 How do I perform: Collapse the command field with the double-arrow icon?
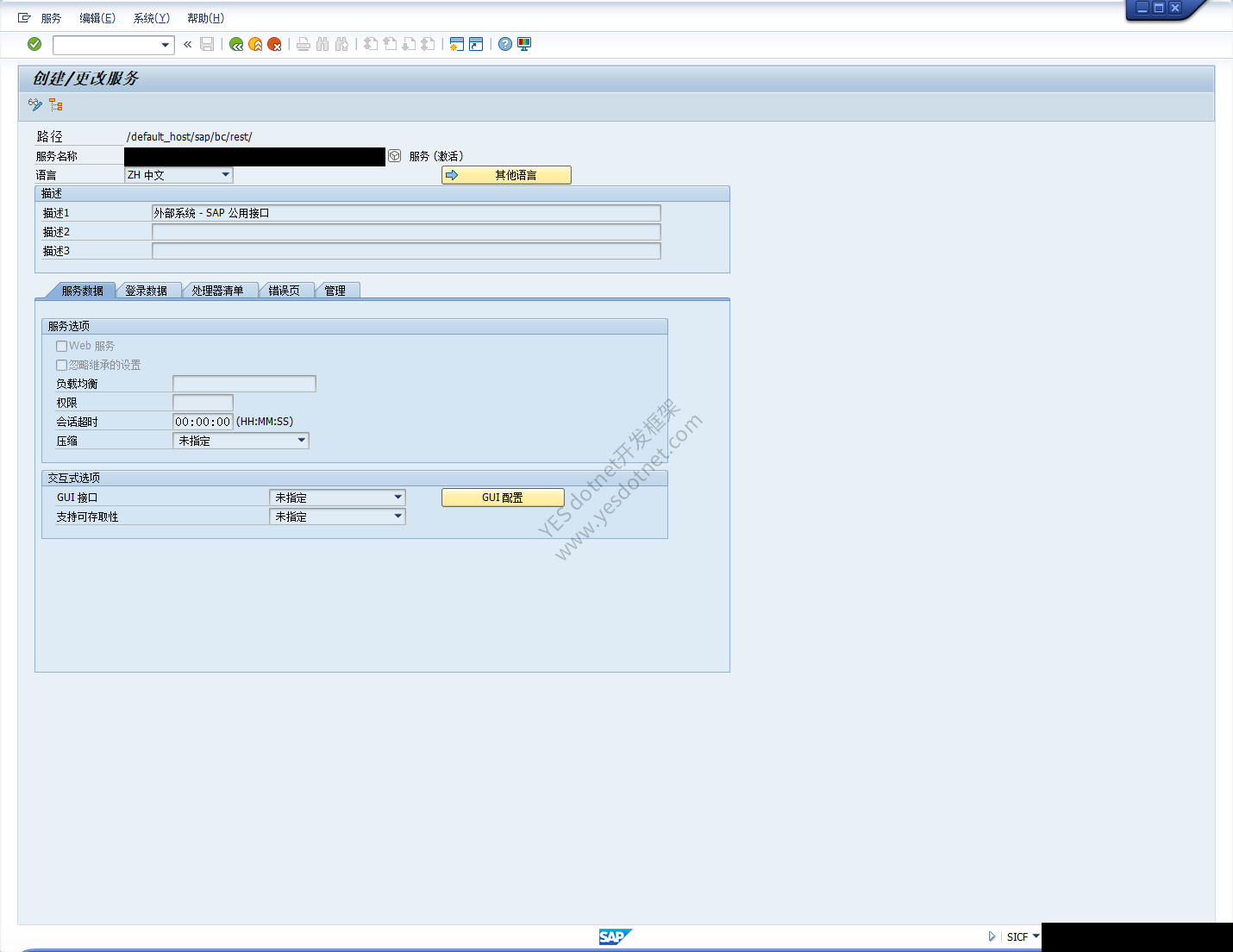point(187,44)
